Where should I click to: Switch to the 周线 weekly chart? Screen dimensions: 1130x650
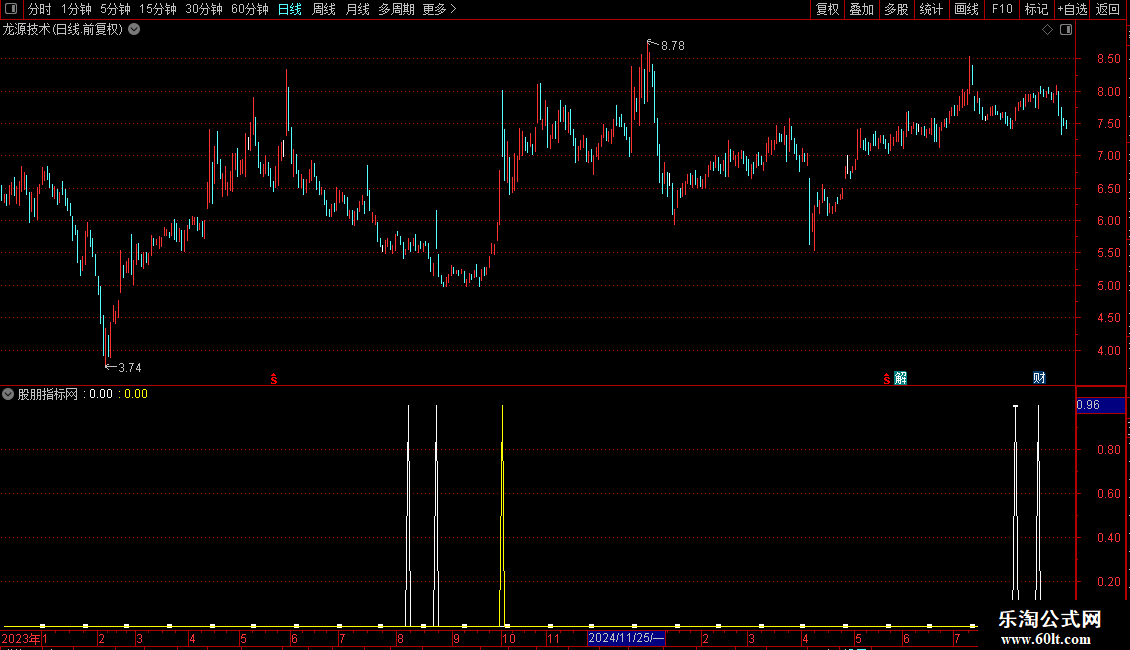tap(324, 9)
